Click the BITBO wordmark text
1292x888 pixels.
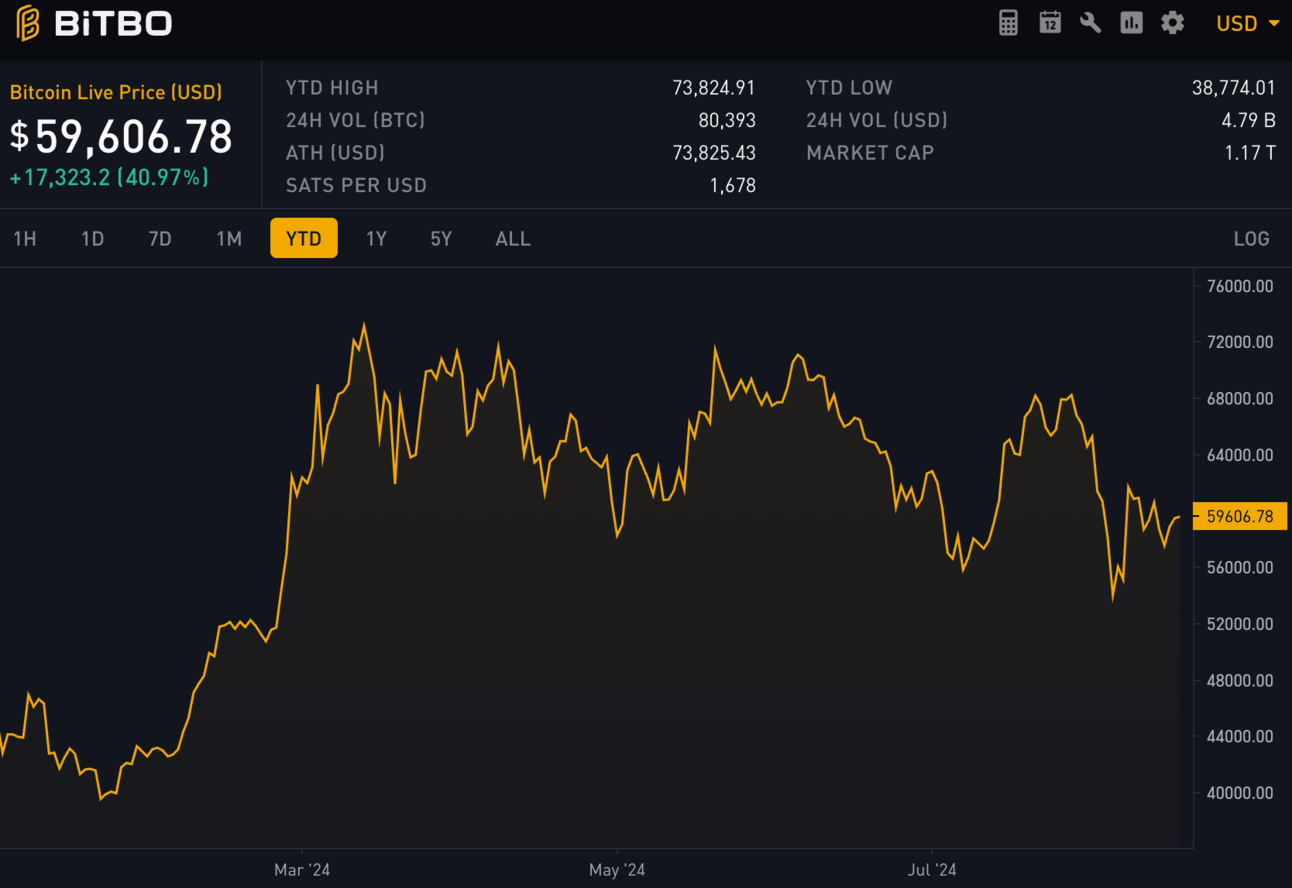coord(113,23)
